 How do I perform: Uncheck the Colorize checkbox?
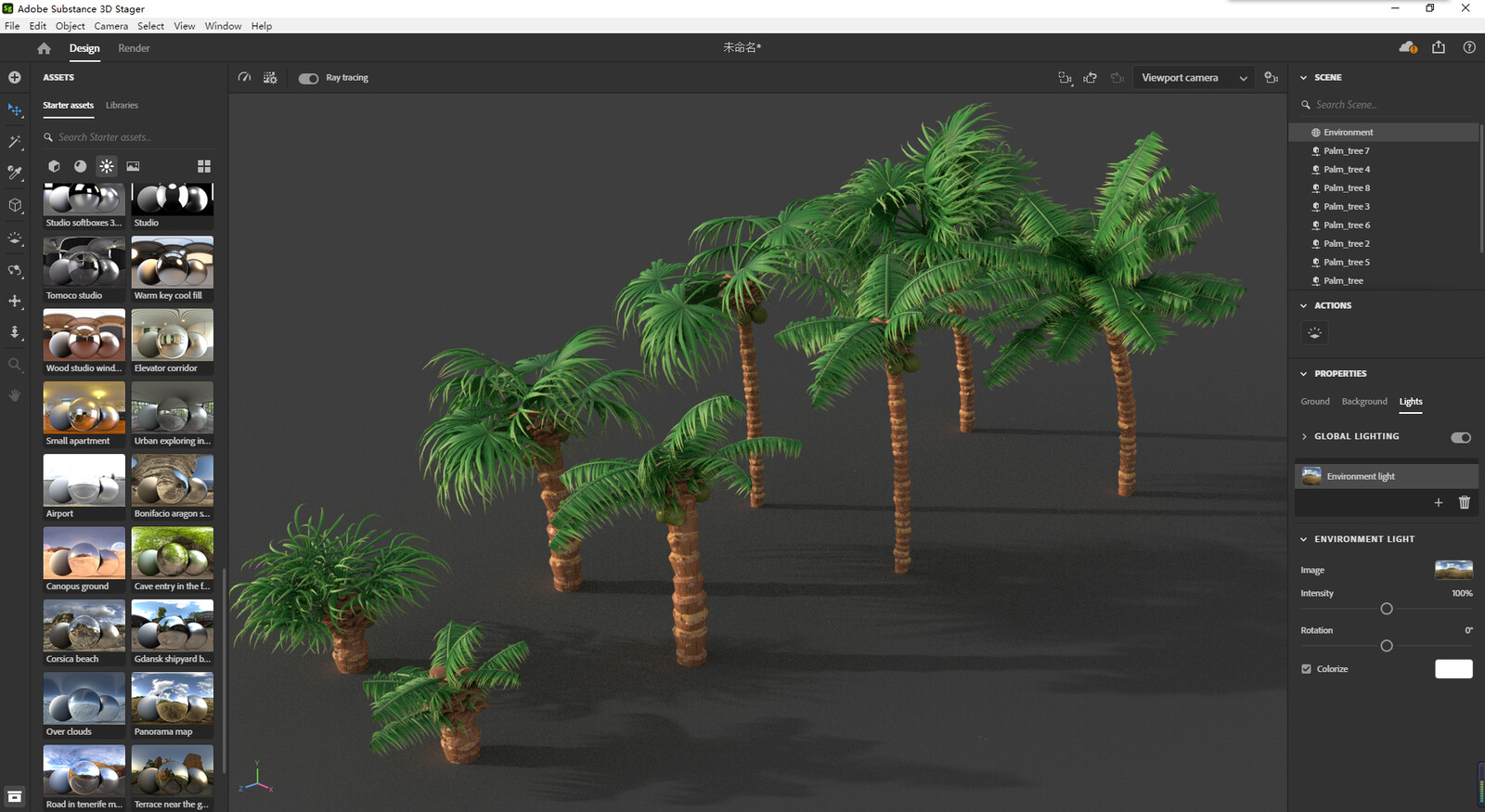1306,669
